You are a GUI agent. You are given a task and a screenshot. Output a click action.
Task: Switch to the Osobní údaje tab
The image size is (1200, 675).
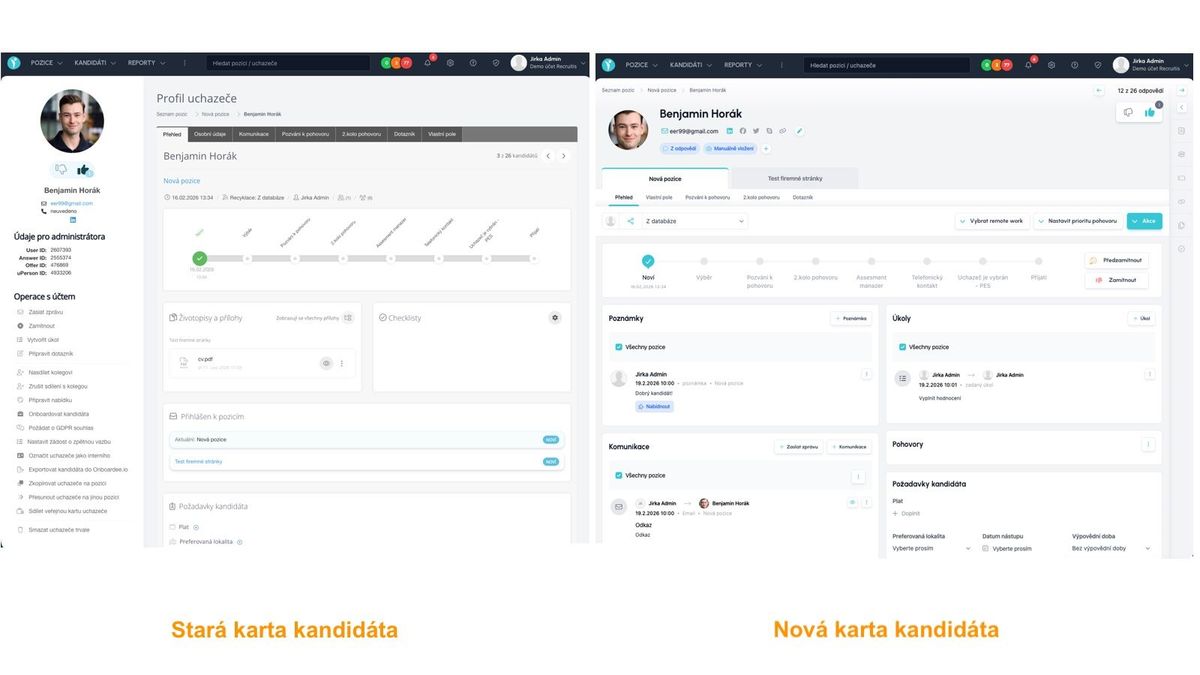click(x=210, y=134)
